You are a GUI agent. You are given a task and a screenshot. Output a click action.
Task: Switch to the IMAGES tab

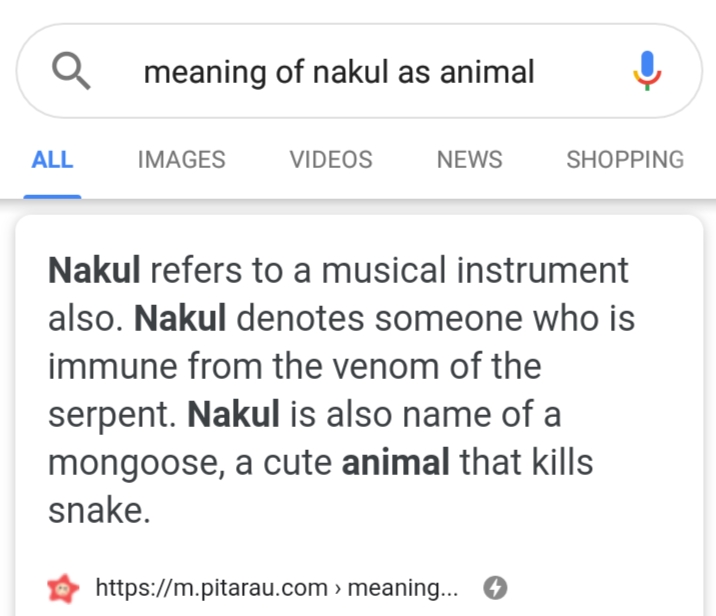181,160
